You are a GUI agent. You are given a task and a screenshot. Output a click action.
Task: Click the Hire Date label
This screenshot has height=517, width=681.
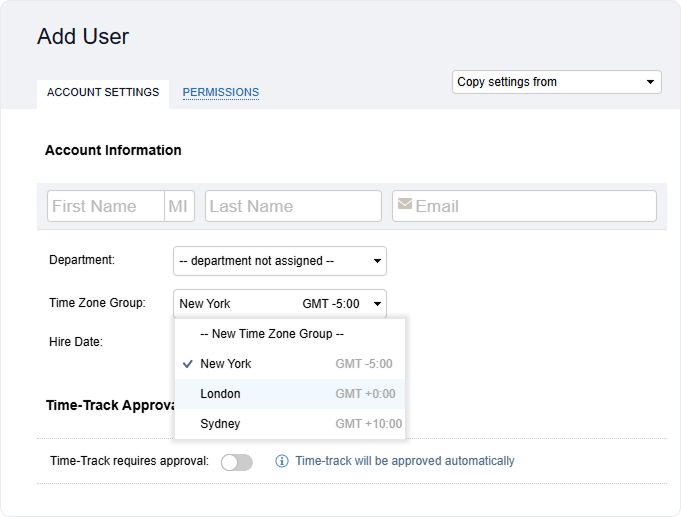pos(76,341)
